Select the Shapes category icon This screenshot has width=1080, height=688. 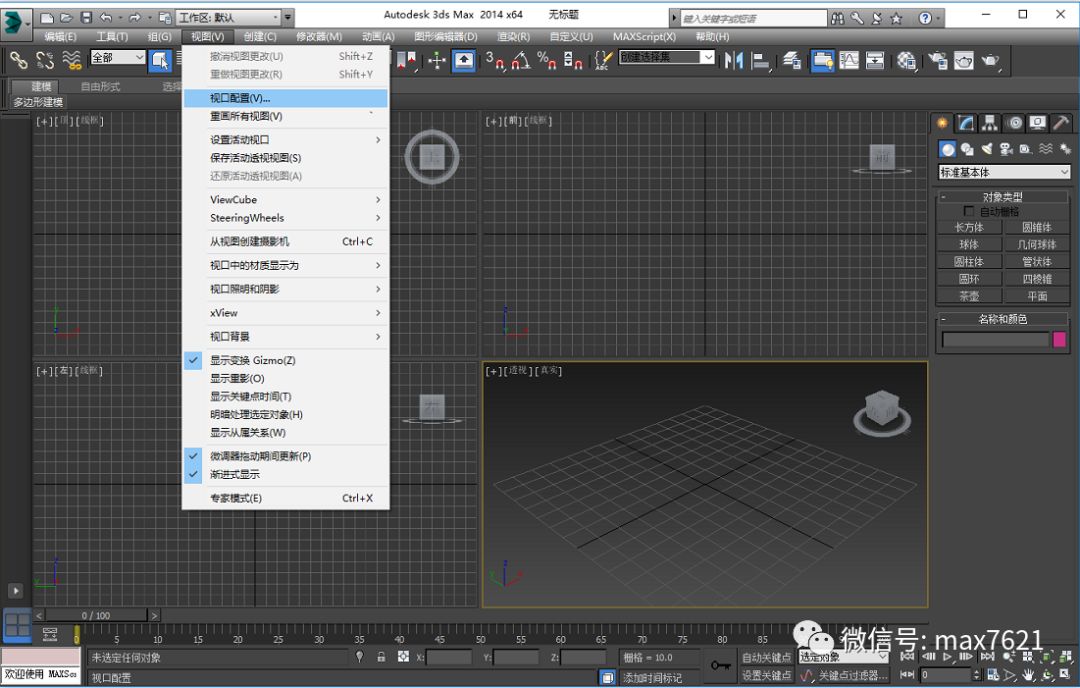click(967, 149)
